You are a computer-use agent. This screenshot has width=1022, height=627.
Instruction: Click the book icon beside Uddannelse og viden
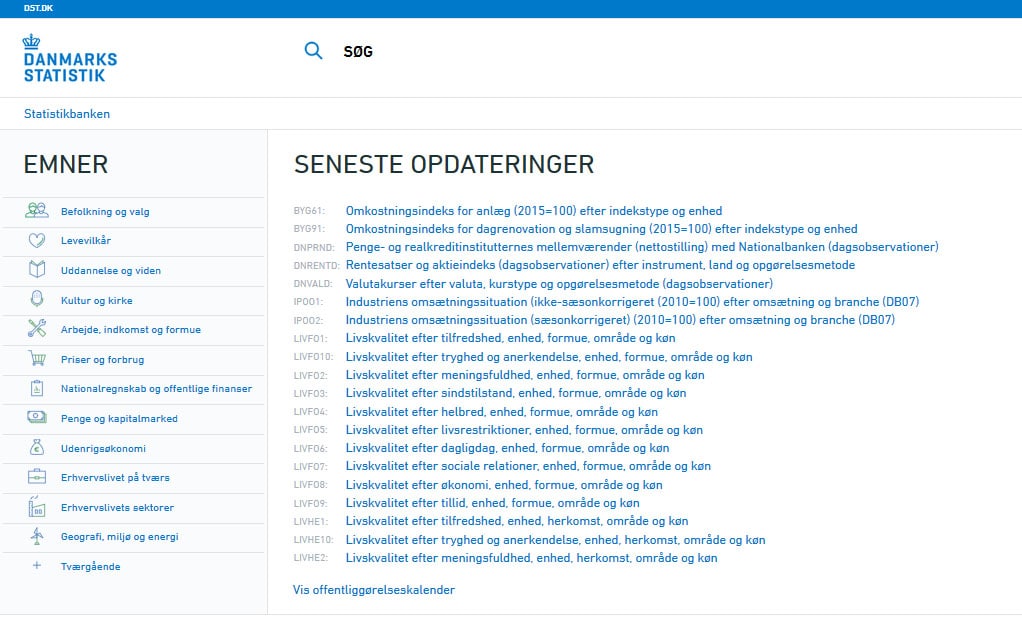38,270
